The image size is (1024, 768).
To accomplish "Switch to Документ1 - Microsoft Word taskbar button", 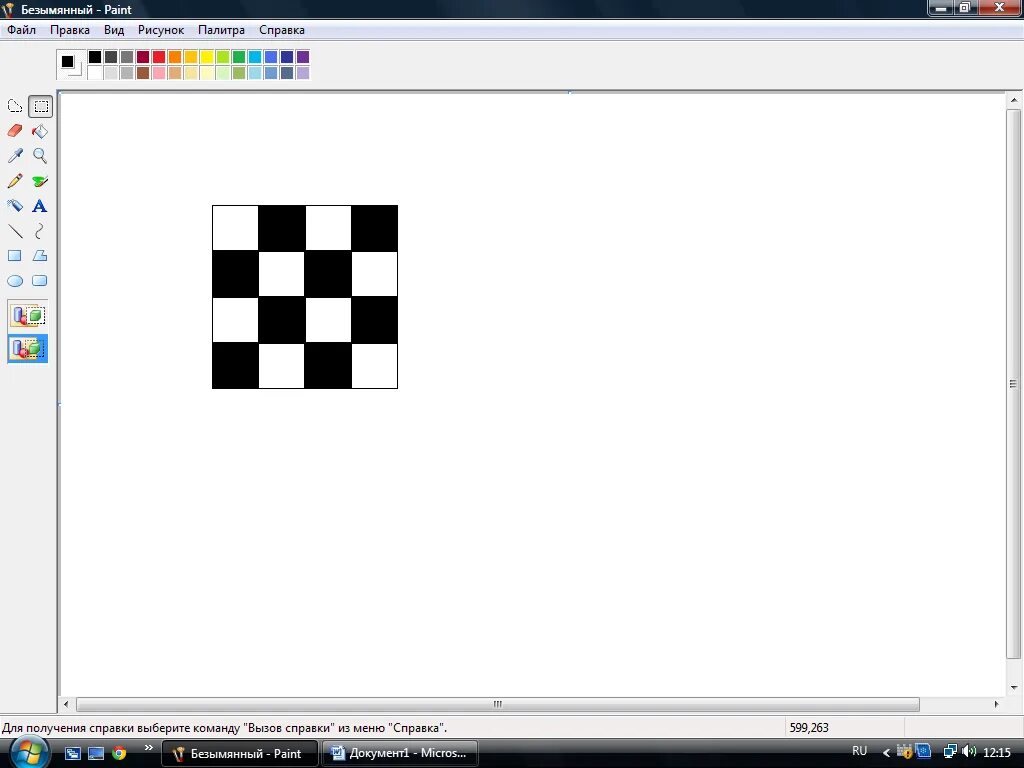I will (x=400, y=753).
